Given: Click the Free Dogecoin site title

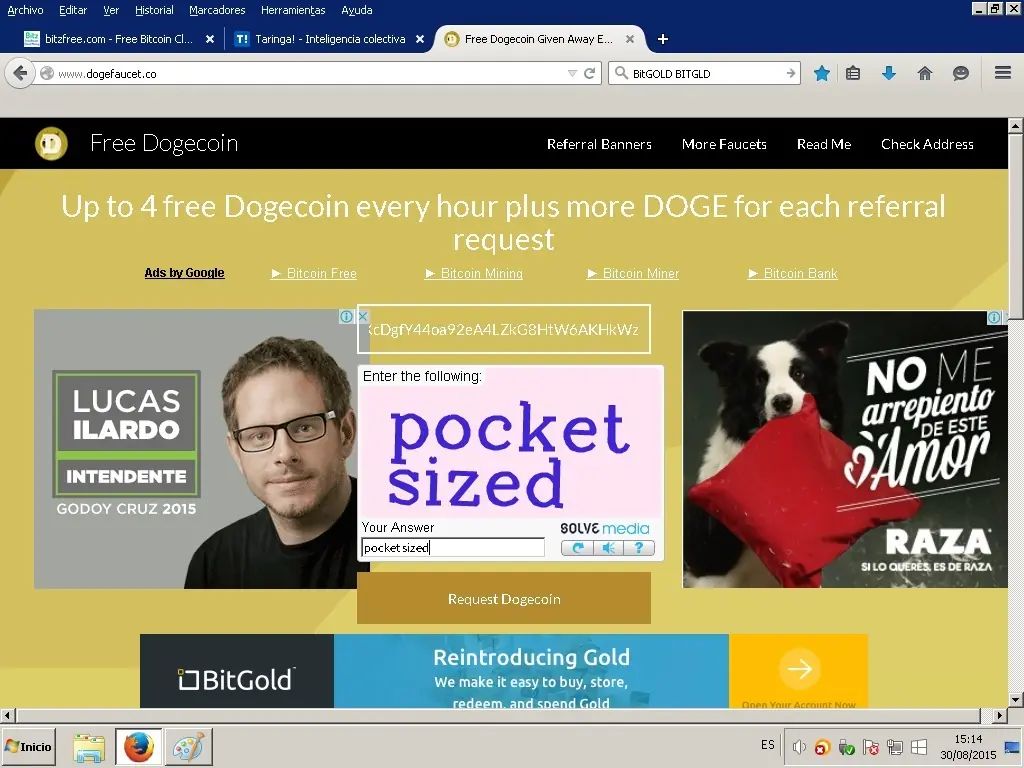Looking at the screenshot, I should [164, 143].
